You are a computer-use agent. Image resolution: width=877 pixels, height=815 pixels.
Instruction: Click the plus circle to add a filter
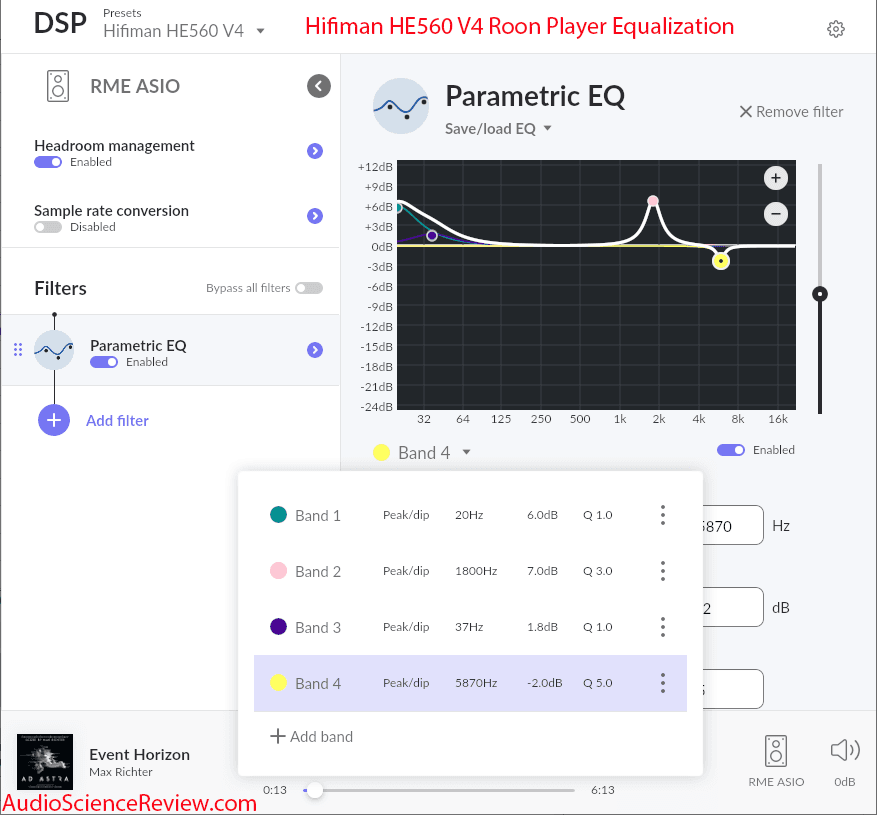[x=54, y=420]
